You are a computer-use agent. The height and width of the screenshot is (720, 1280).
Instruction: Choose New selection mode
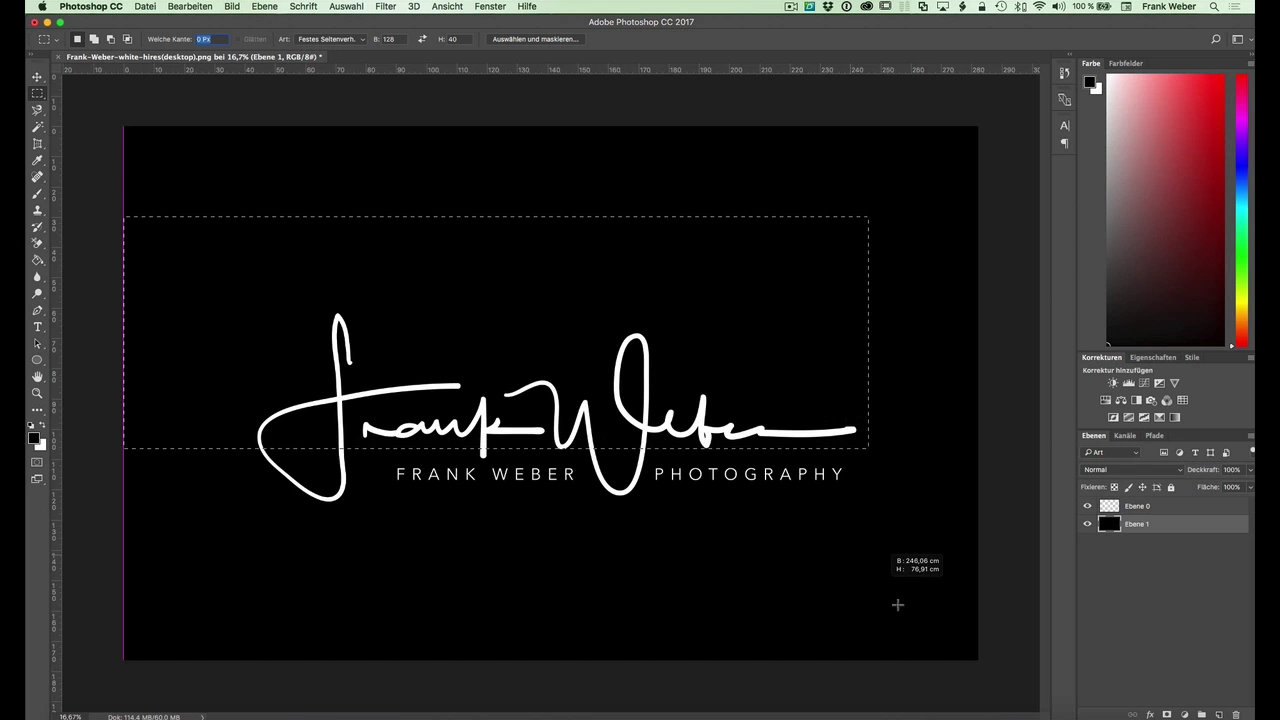[x=77, y=39]
